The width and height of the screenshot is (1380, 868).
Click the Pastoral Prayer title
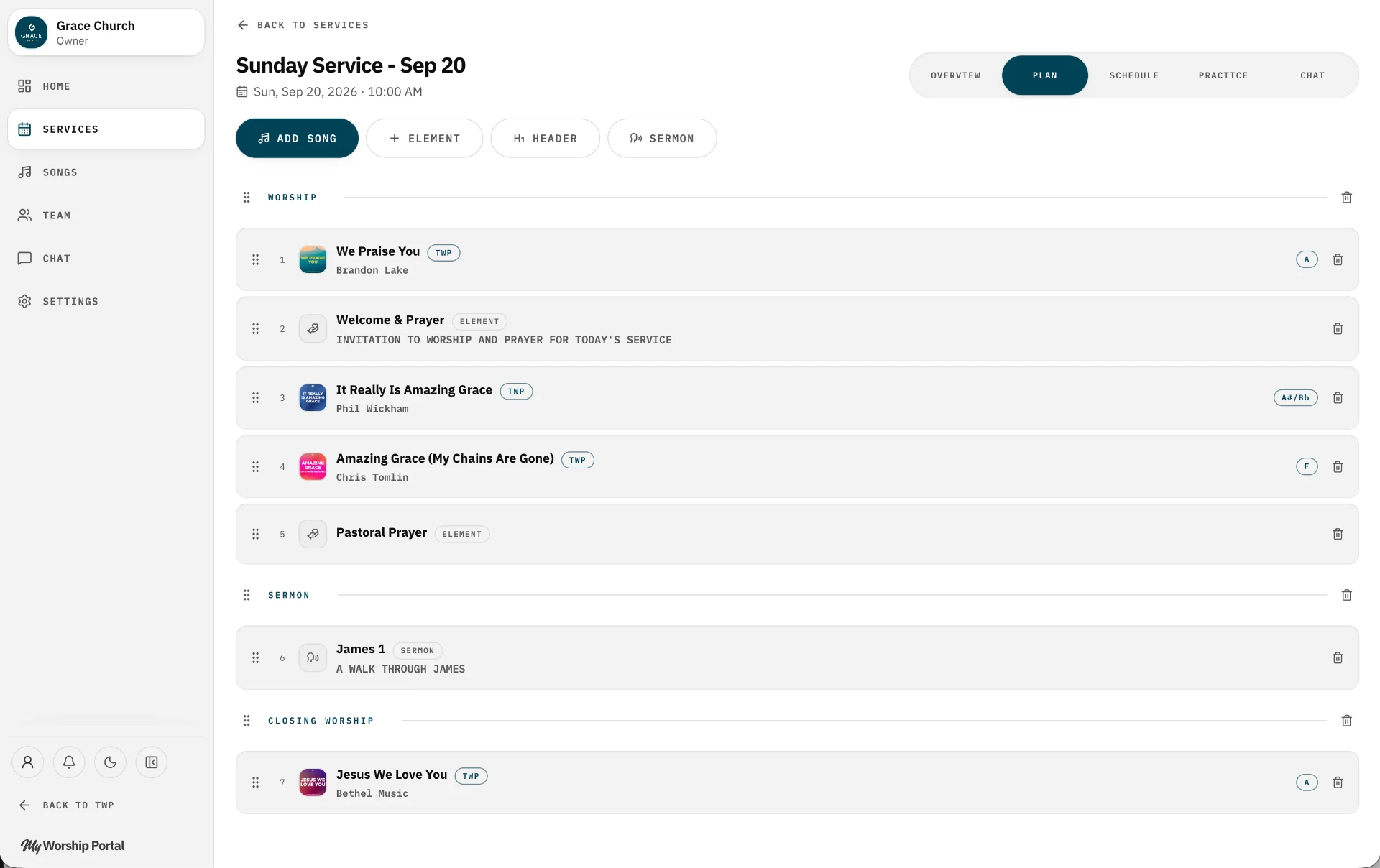[x=382, y=532]
